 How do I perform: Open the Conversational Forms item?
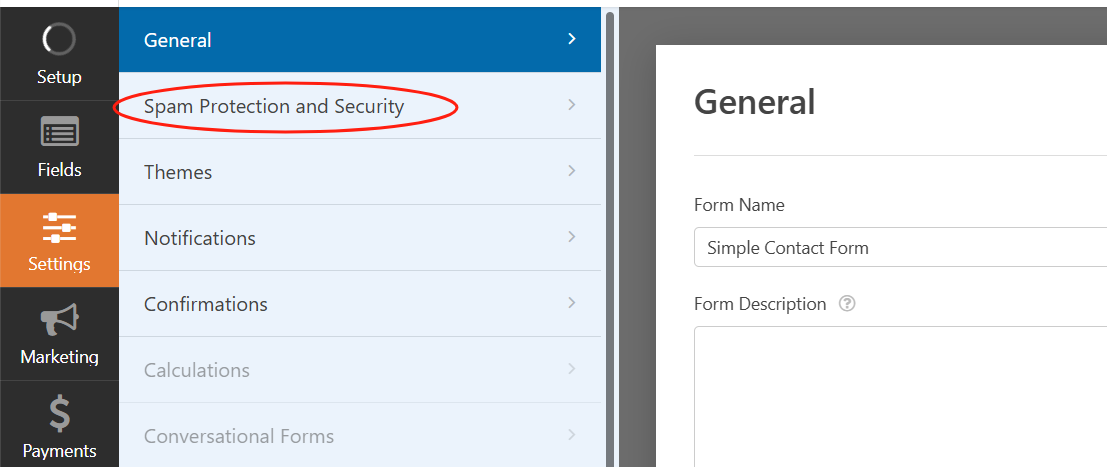[239, 436]
